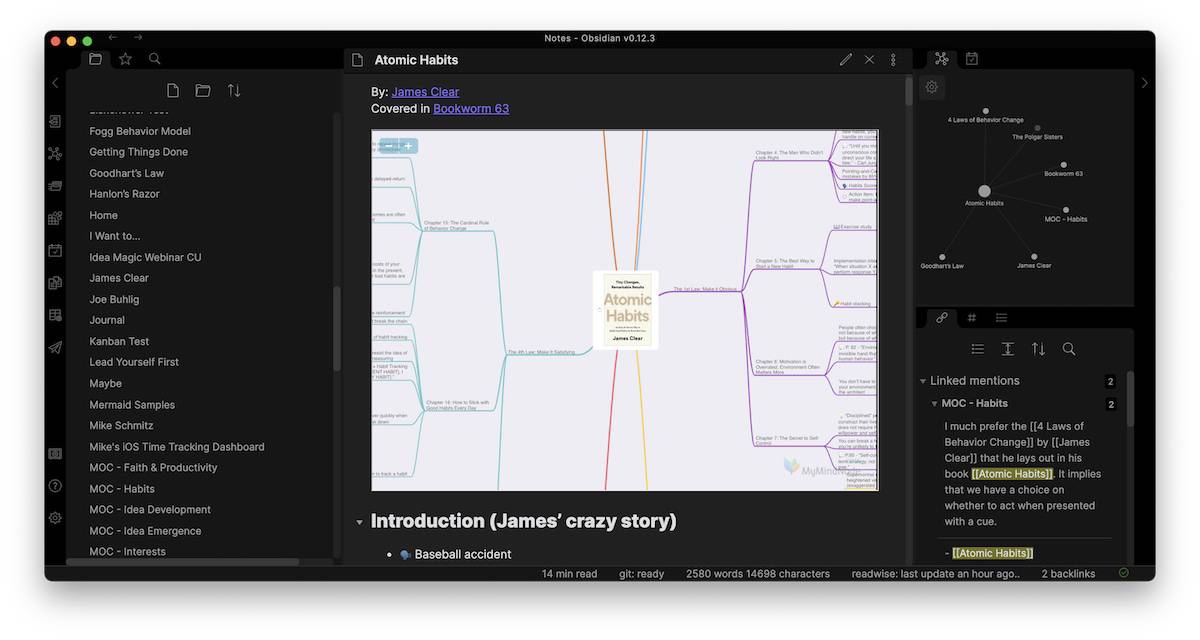Click the Bookworm 63 graph node
1200x640 pixels.
pyautogui.click(x=1064, y=165)
